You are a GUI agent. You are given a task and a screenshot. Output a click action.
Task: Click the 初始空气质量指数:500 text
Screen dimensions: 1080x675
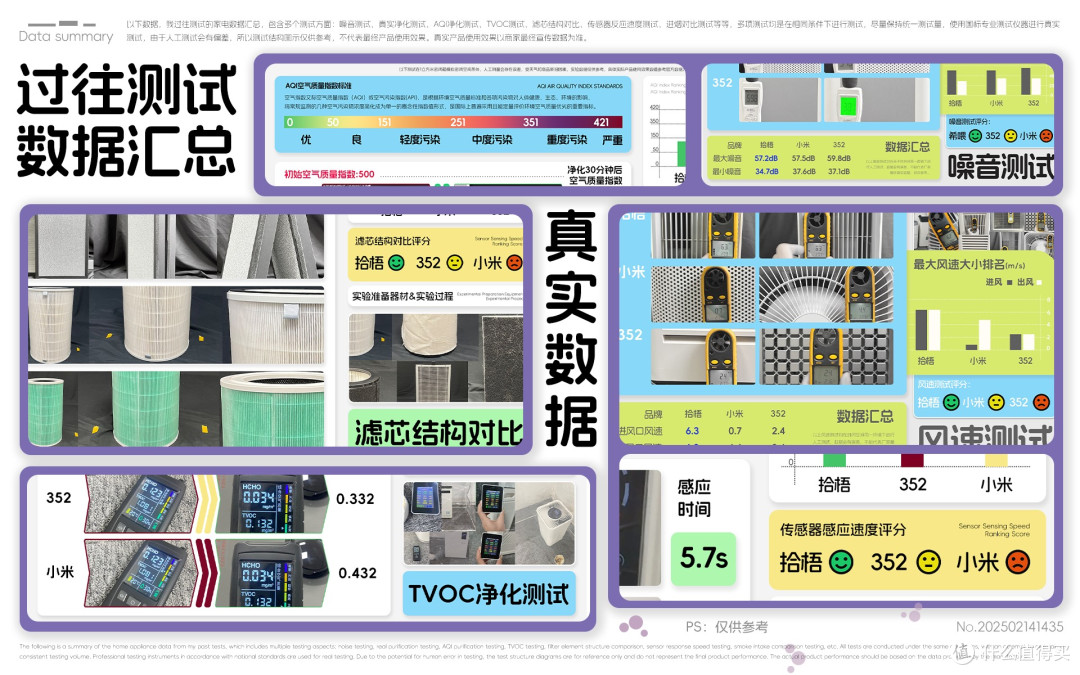(329, 174)
